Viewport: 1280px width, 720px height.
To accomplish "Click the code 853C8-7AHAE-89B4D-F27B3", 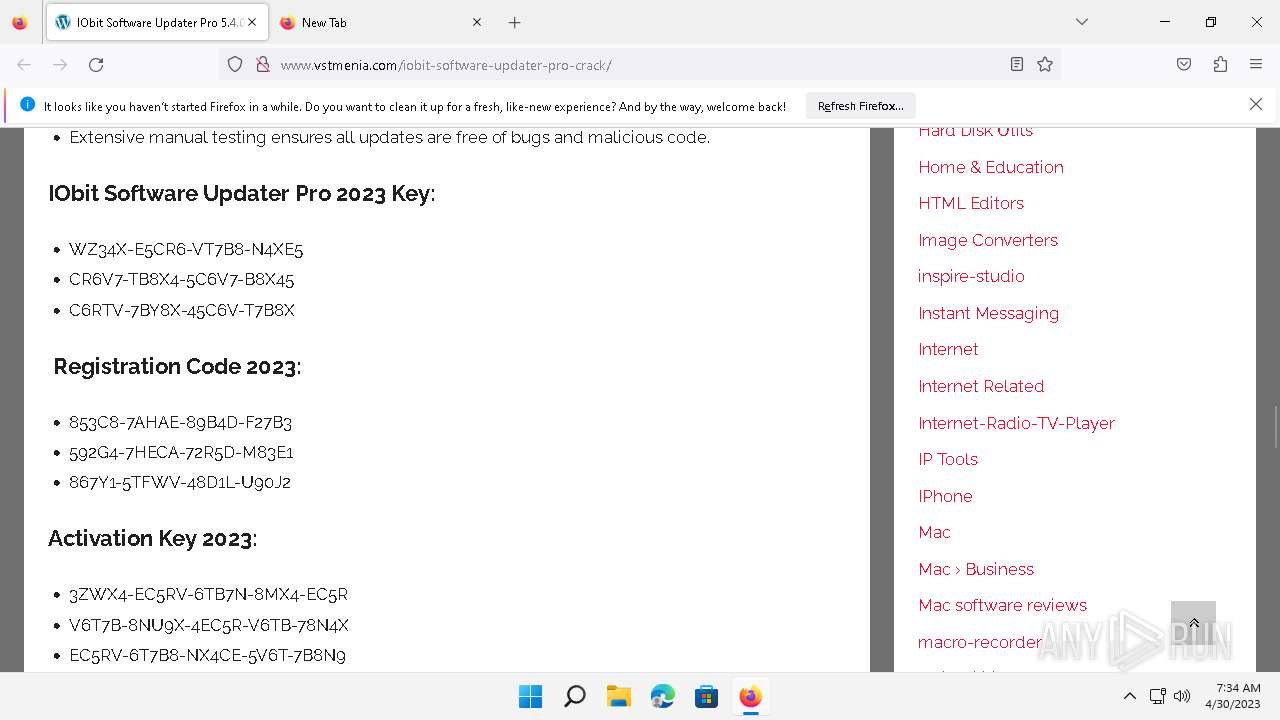I will 180,422.
